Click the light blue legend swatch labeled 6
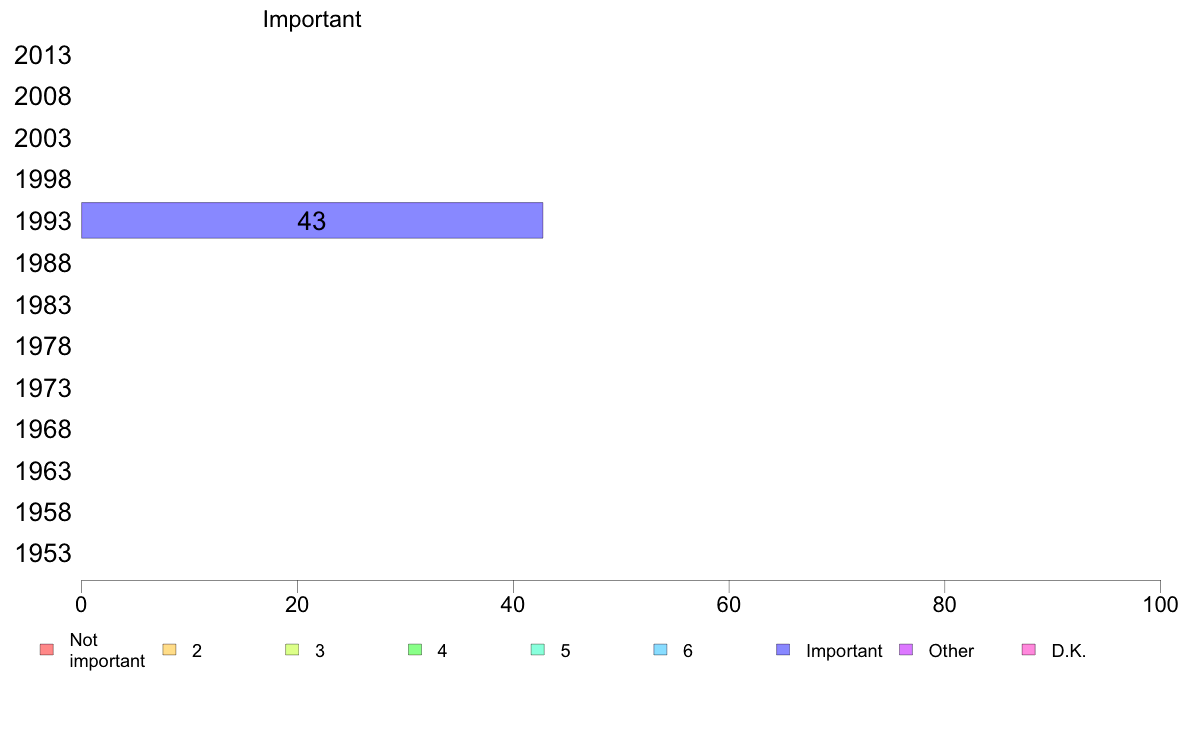Screen dimensions: 1188x736 click(661, 650)
